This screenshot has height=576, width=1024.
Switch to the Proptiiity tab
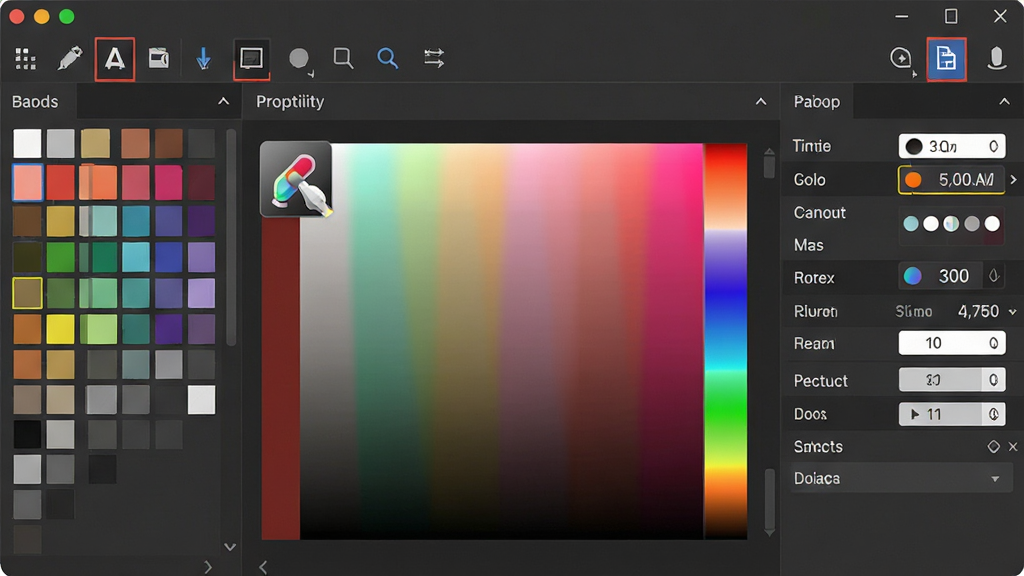pos(290,102)
